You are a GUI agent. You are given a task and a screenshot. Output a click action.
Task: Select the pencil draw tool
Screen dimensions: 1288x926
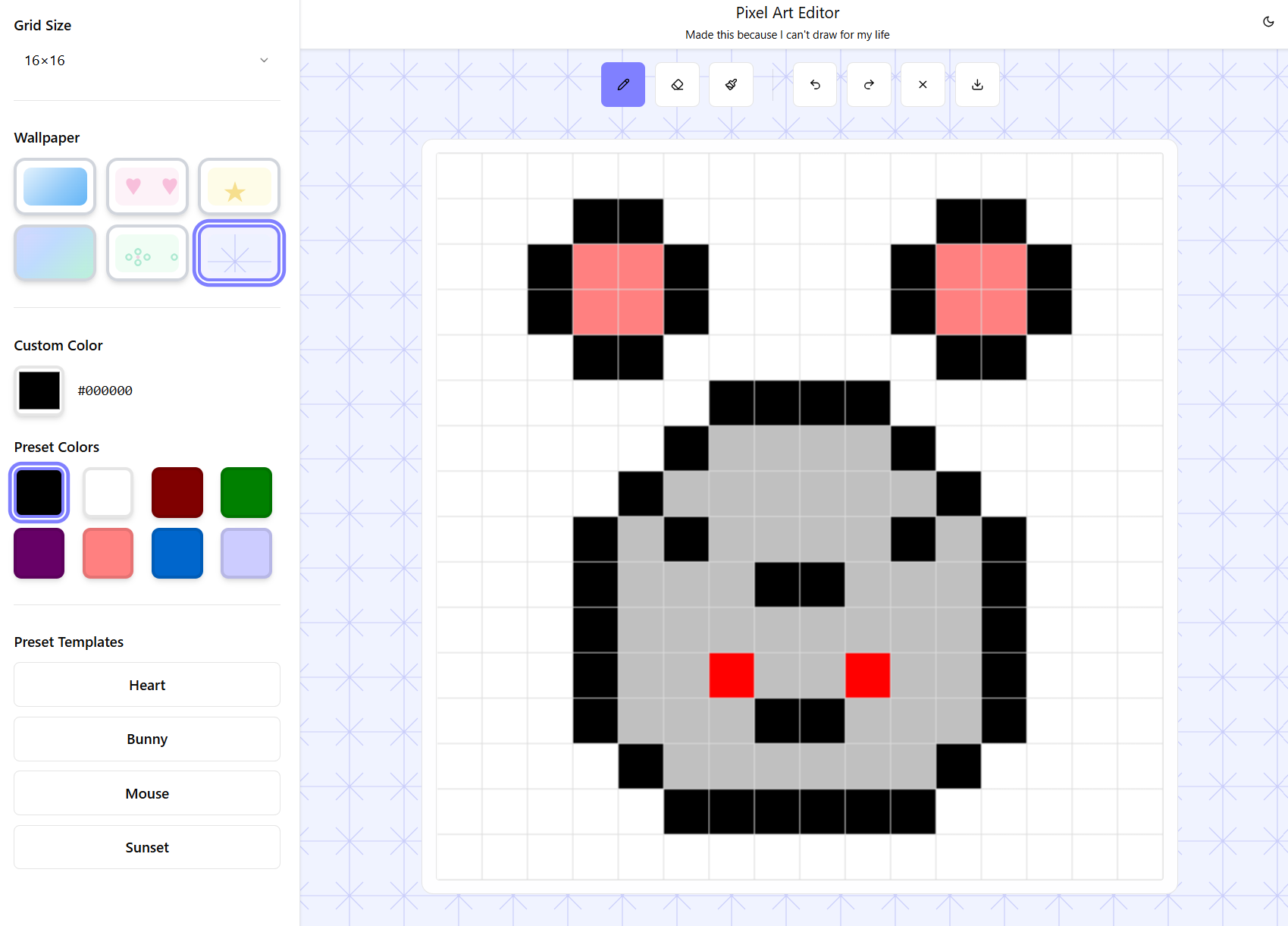point(622,84)
